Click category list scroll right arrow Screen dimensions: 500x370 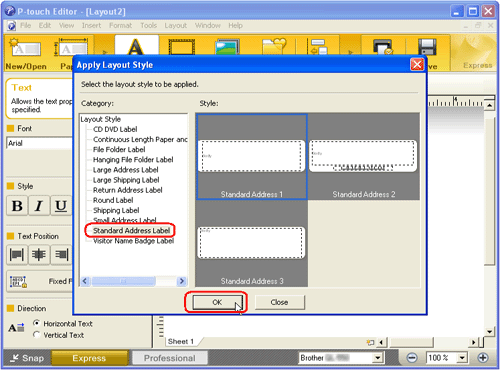182,281
